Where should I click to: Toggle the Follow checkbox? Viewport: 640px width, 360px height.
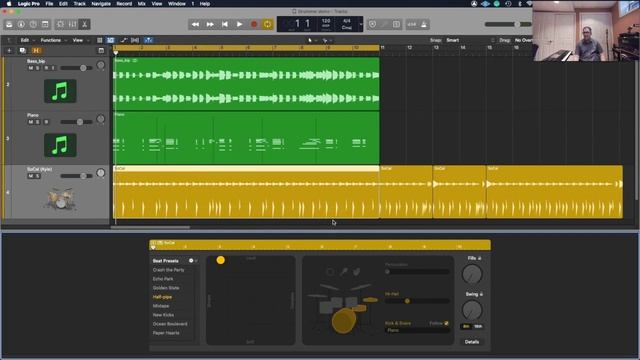447,323
